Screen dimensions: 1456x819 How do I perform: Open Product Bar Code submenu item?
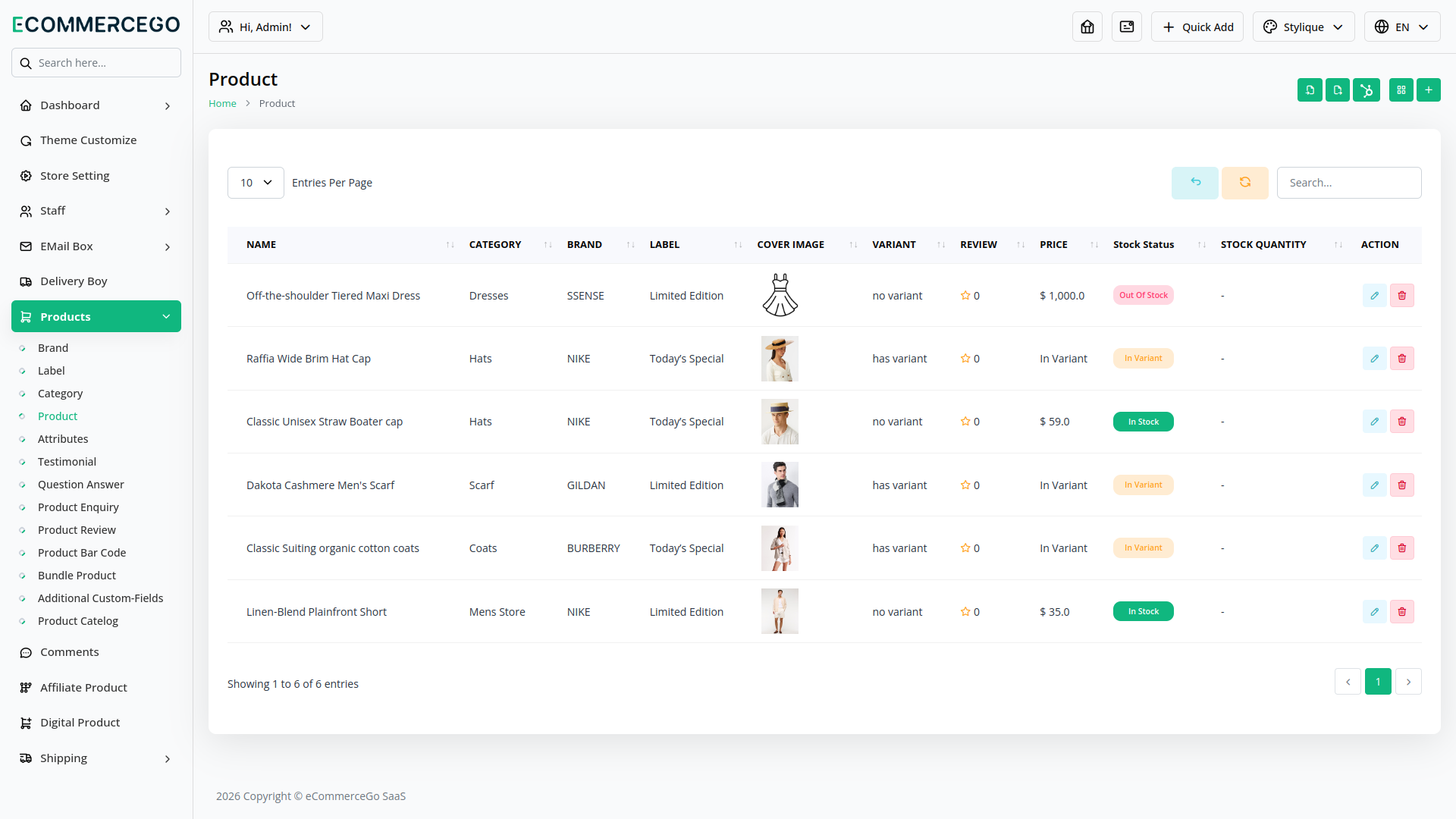(x=82, y=553)
